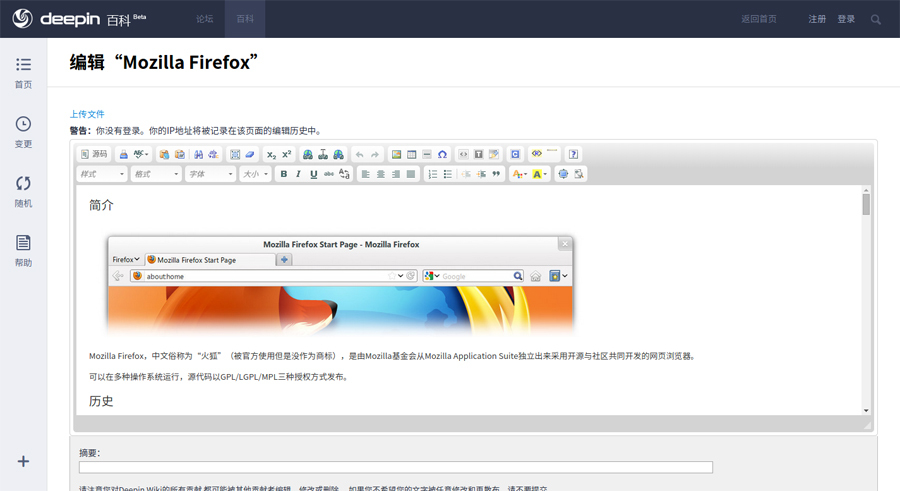Screen dimensions: 900x491
Task: Click the redo arrow
Action: click(x=375, y=154)
